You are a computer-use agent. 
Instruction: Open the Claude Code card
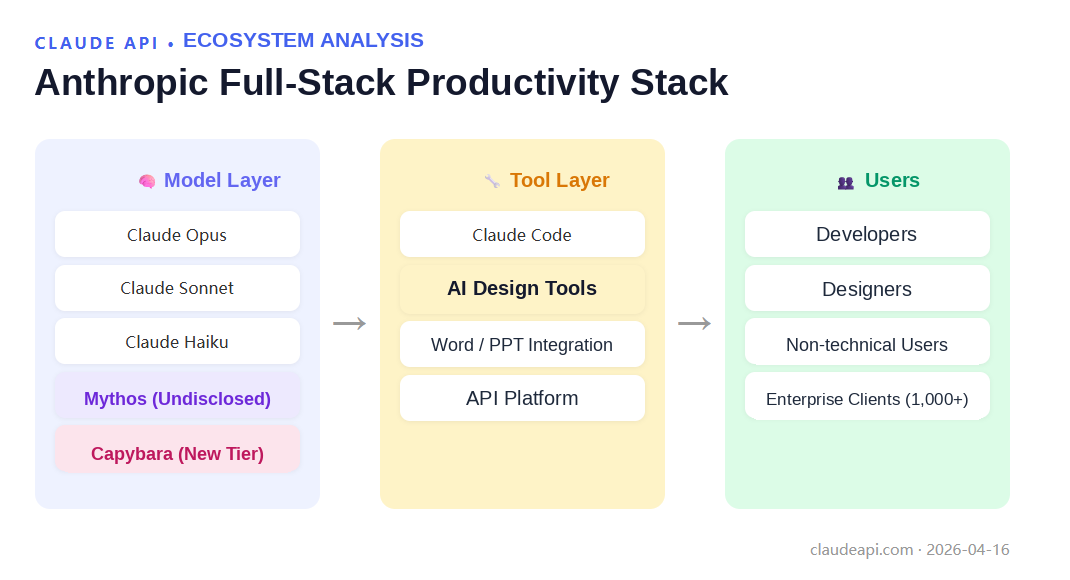pyautogui.click(x=522, y=234)
